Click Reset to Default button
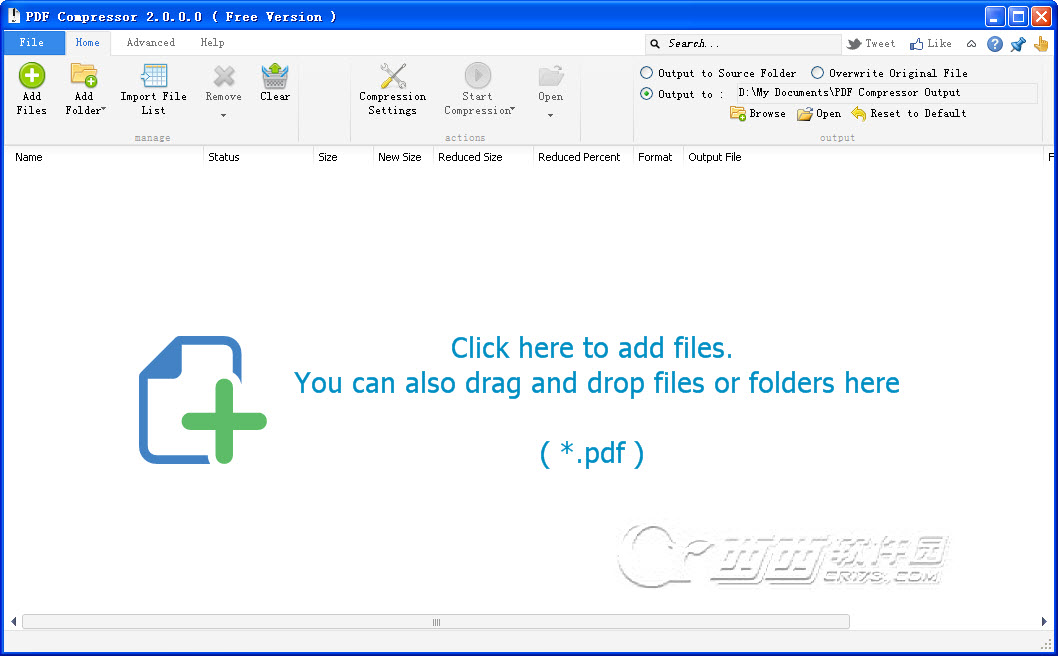Screen dimensions: 1058x656 [909, 113]
